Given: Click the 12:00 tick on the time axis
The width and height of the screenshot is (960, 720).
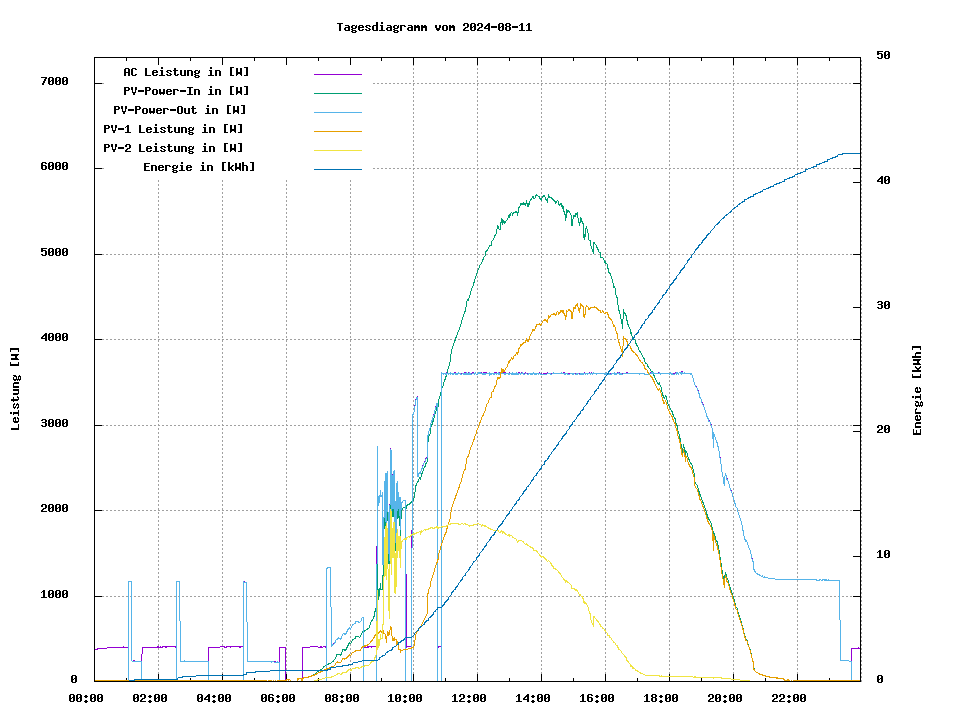Looking at the screenshot, I should click(x=470, y=698).
